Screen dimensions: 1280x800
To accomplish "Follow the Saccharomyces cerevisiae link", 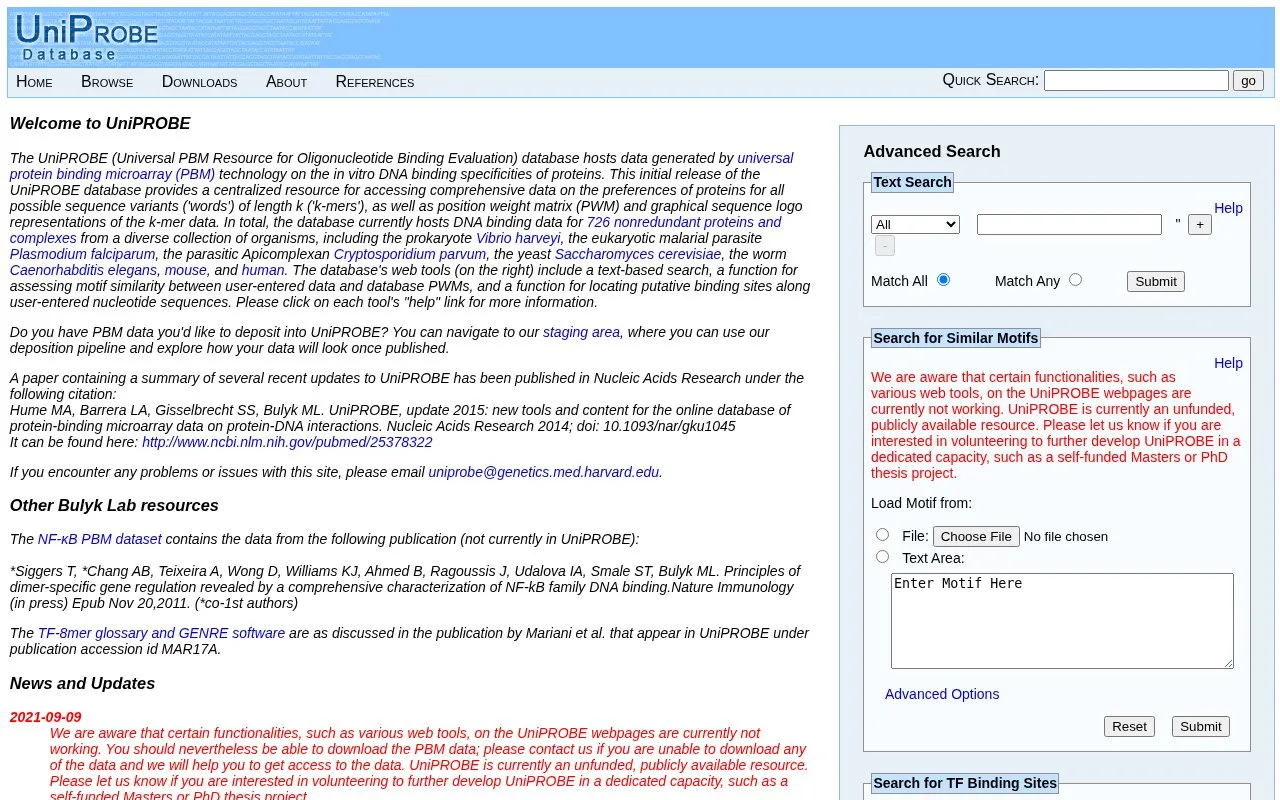I will click(638, 254).
